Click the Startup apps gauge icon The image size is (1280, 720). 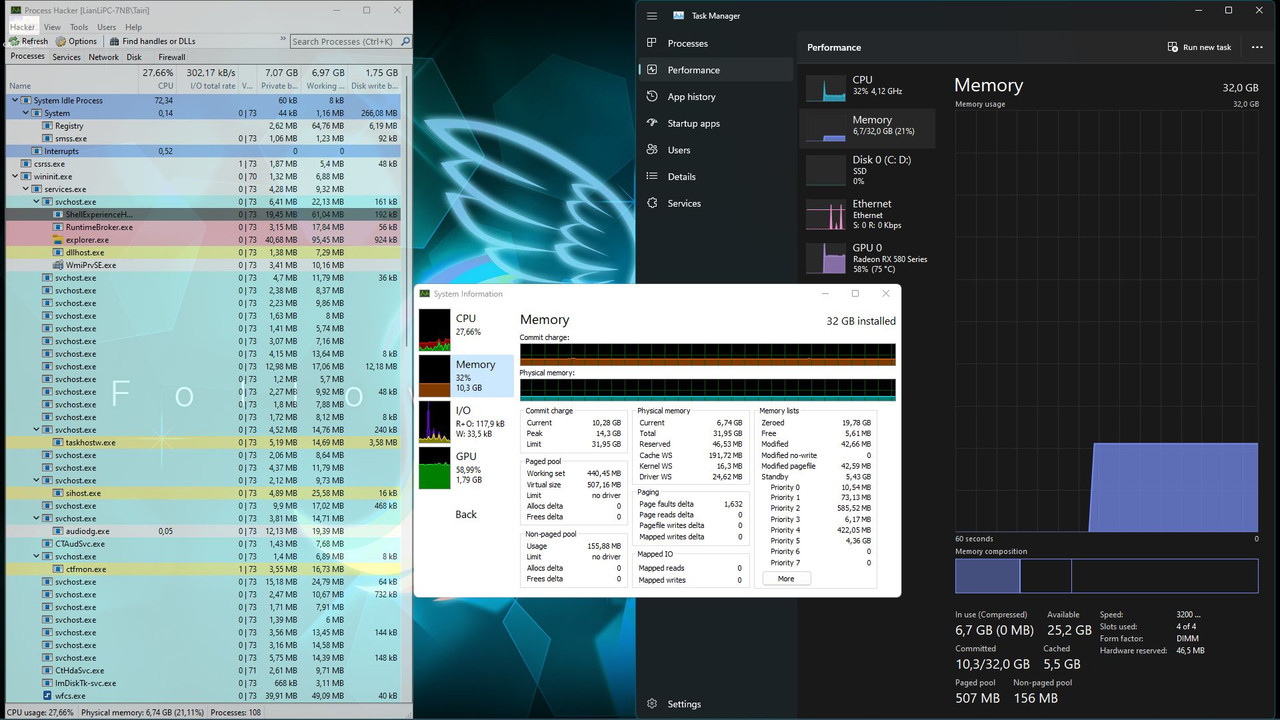652,123
